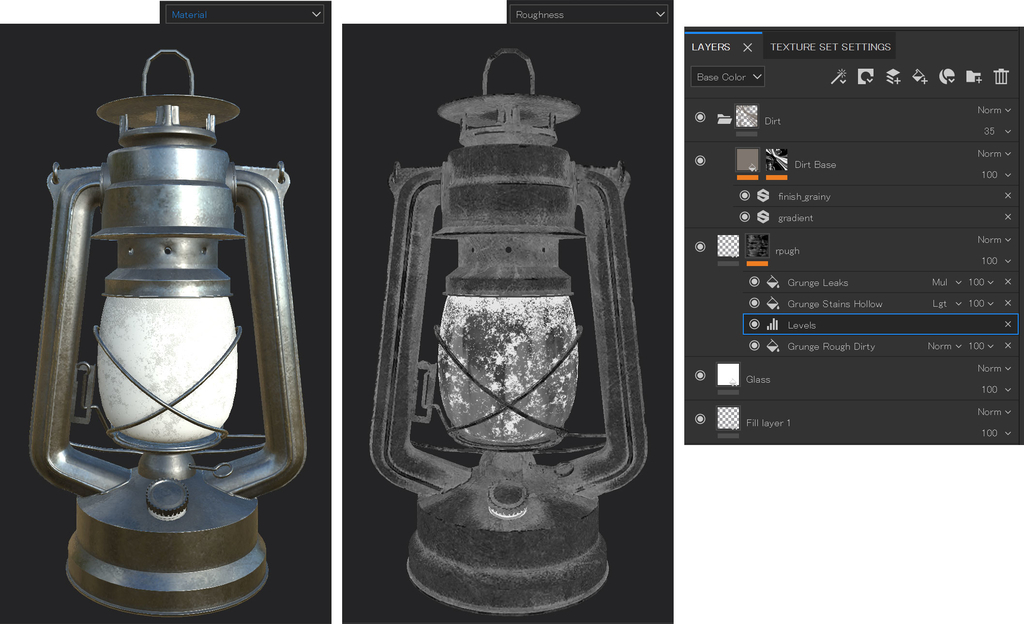Toggle visibility of Dirt Base layer
Viewport: 1024px width, 624px height.
pyautogui.click(x=700, y=160)
